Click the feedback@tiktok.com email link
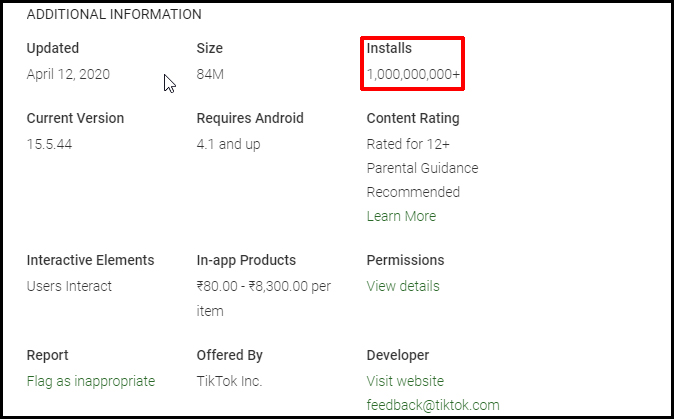Viewport: 674px width, 419px height. [433, 405]
